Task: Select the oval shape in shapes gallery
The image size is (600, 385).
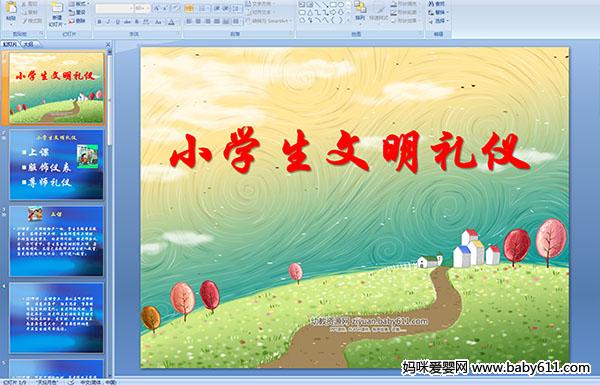Action: (x=341, y=5)
